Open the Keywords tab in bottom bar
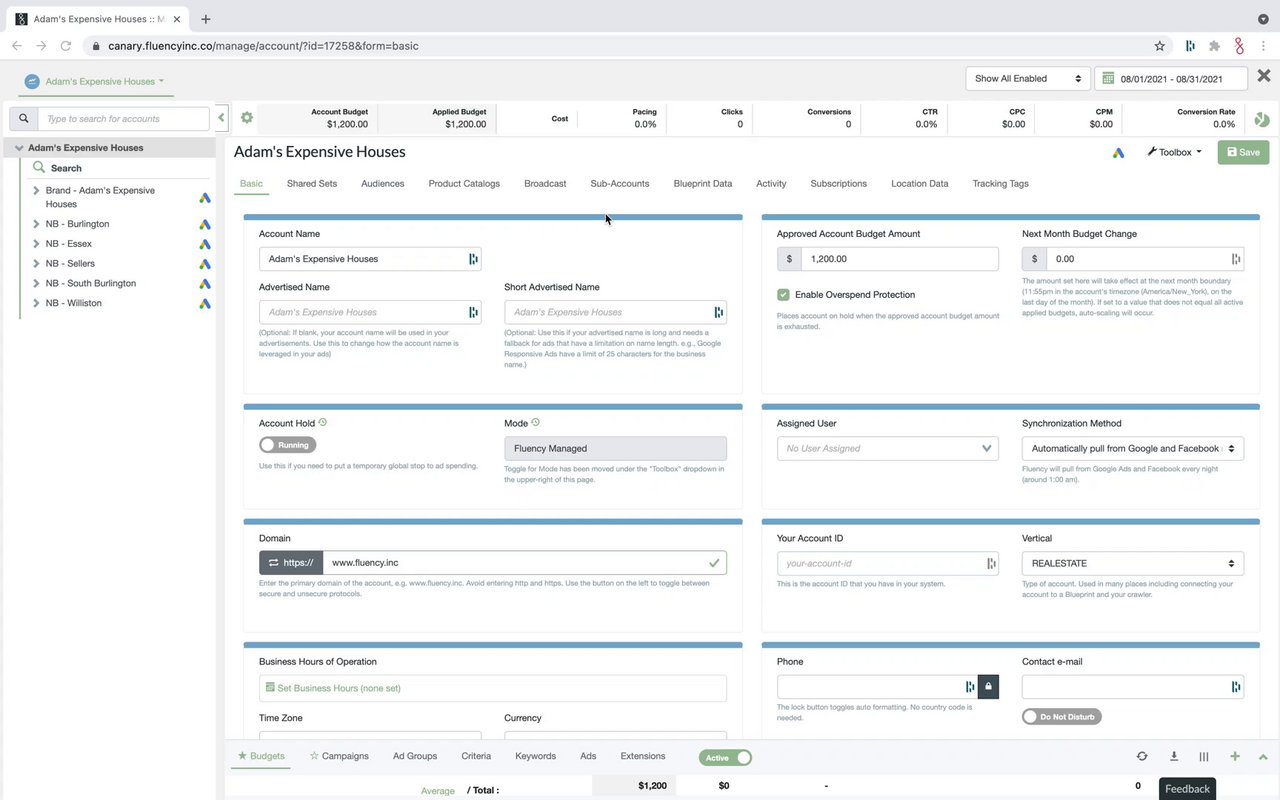This screenshot has height=800, width=1280. (x=535, y=757)
